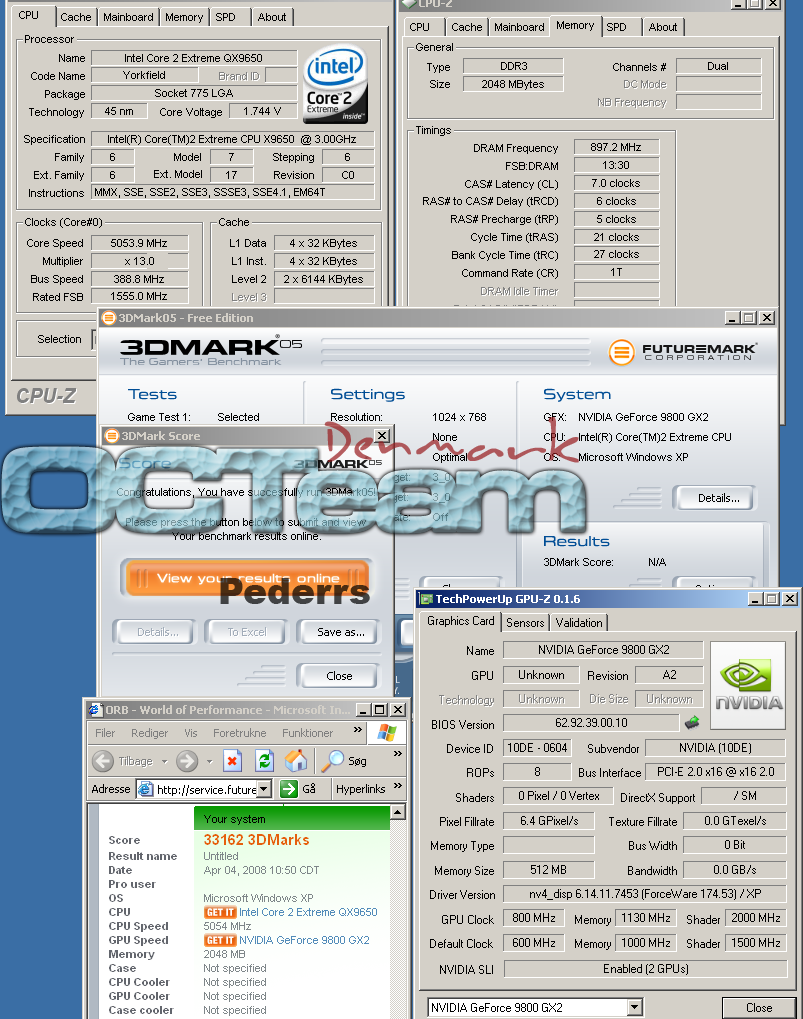
Task: Open the Filer menu in Internet Explorer
Action: tap(105, 733)
